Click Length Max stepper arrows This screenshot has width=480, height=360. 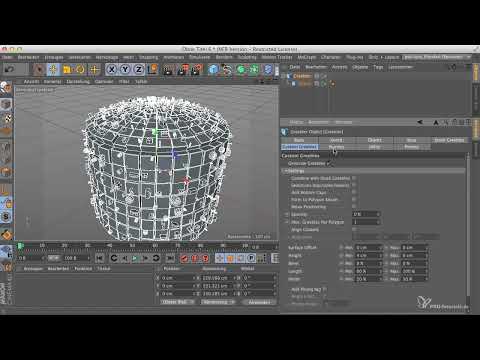[x=426, y=271]
